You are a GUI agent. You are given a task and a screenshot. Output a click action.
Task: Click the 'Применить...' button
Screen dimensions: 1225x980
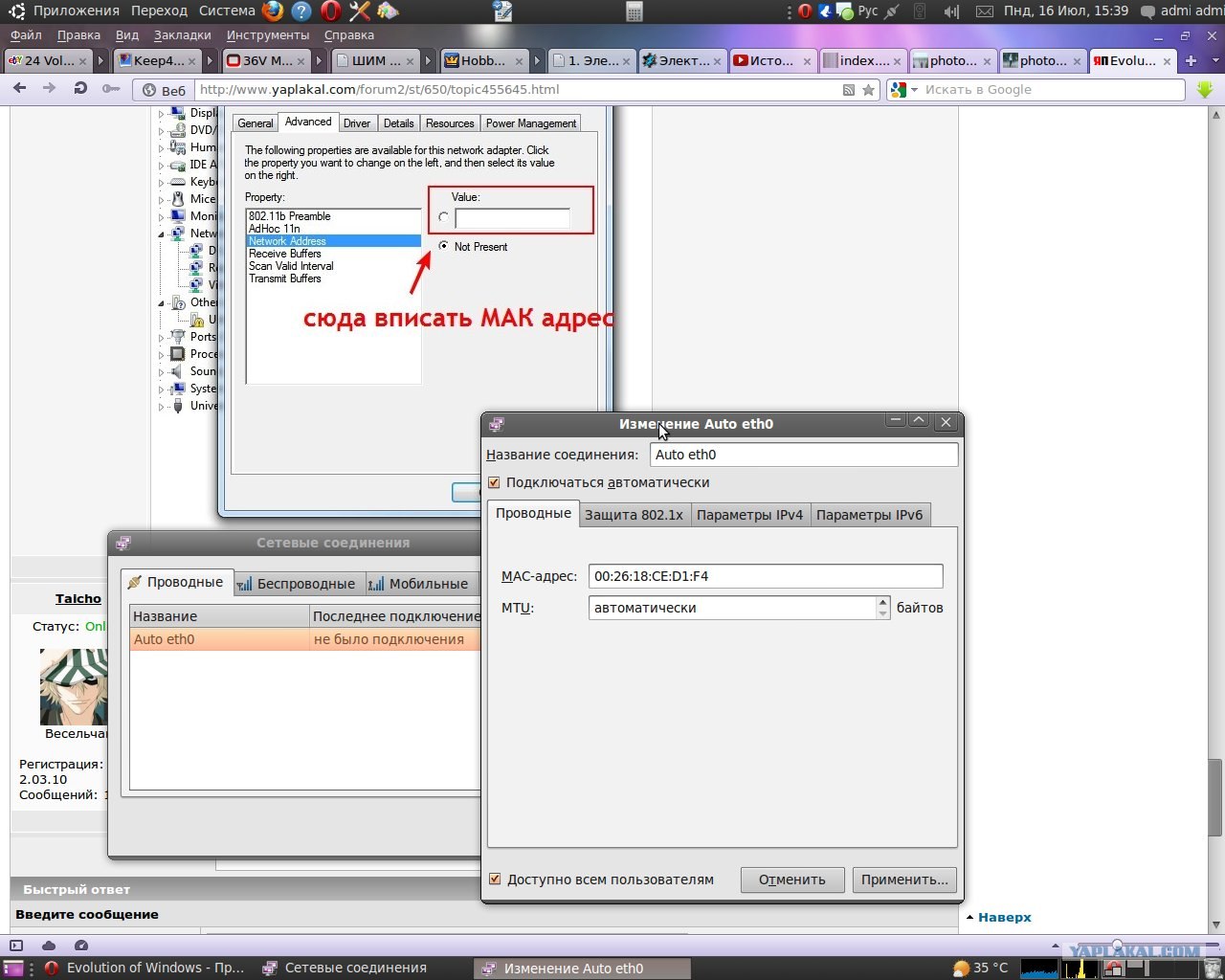click(904, 880)
